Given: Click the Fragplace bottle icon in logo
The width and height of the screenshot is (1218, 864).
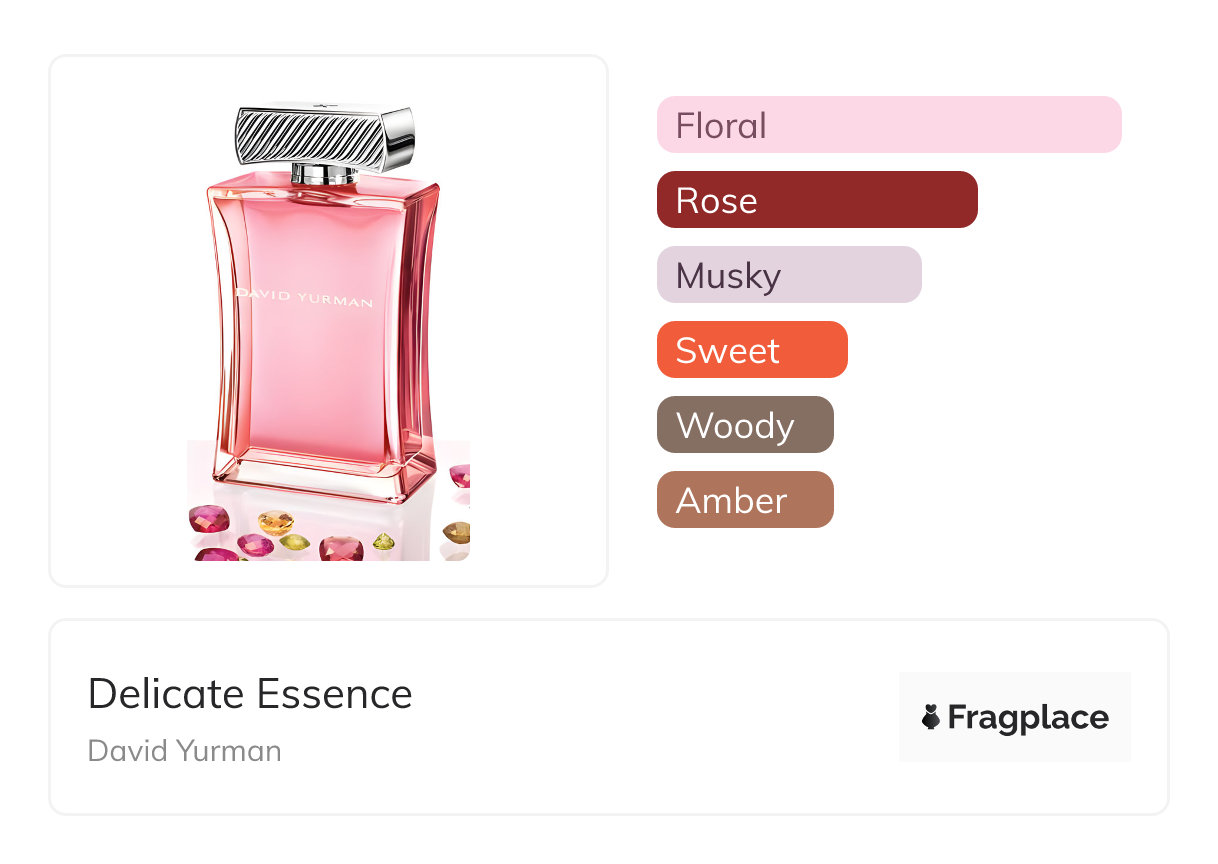Looking at the screenshot, I should tap(931, 717).
